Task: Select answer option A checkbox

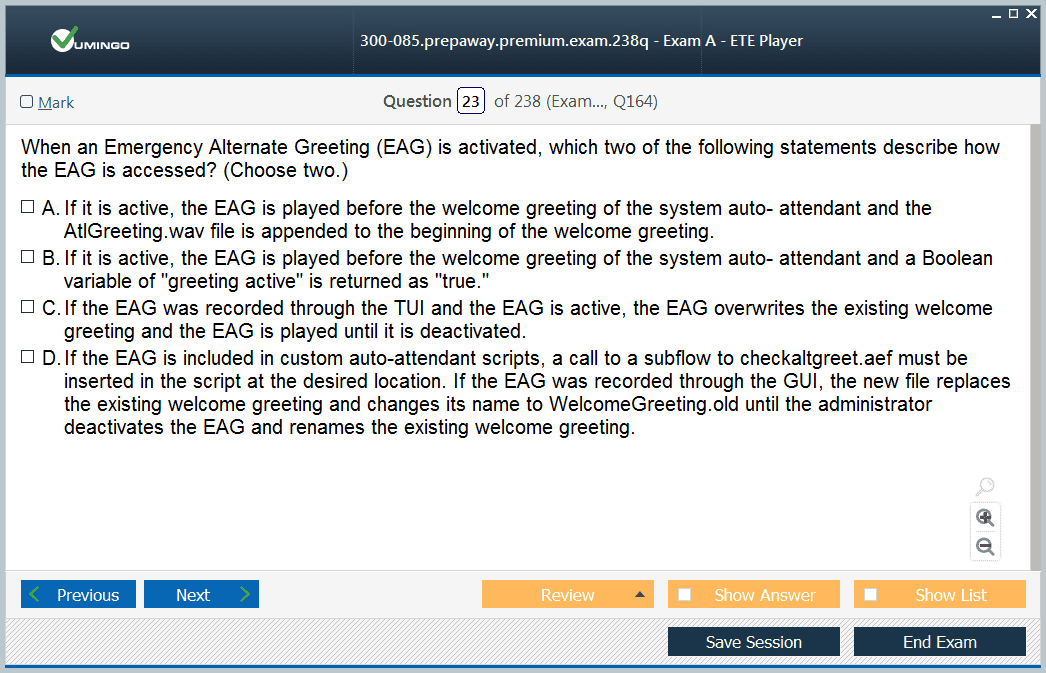Action: click(x=27, y=207)
